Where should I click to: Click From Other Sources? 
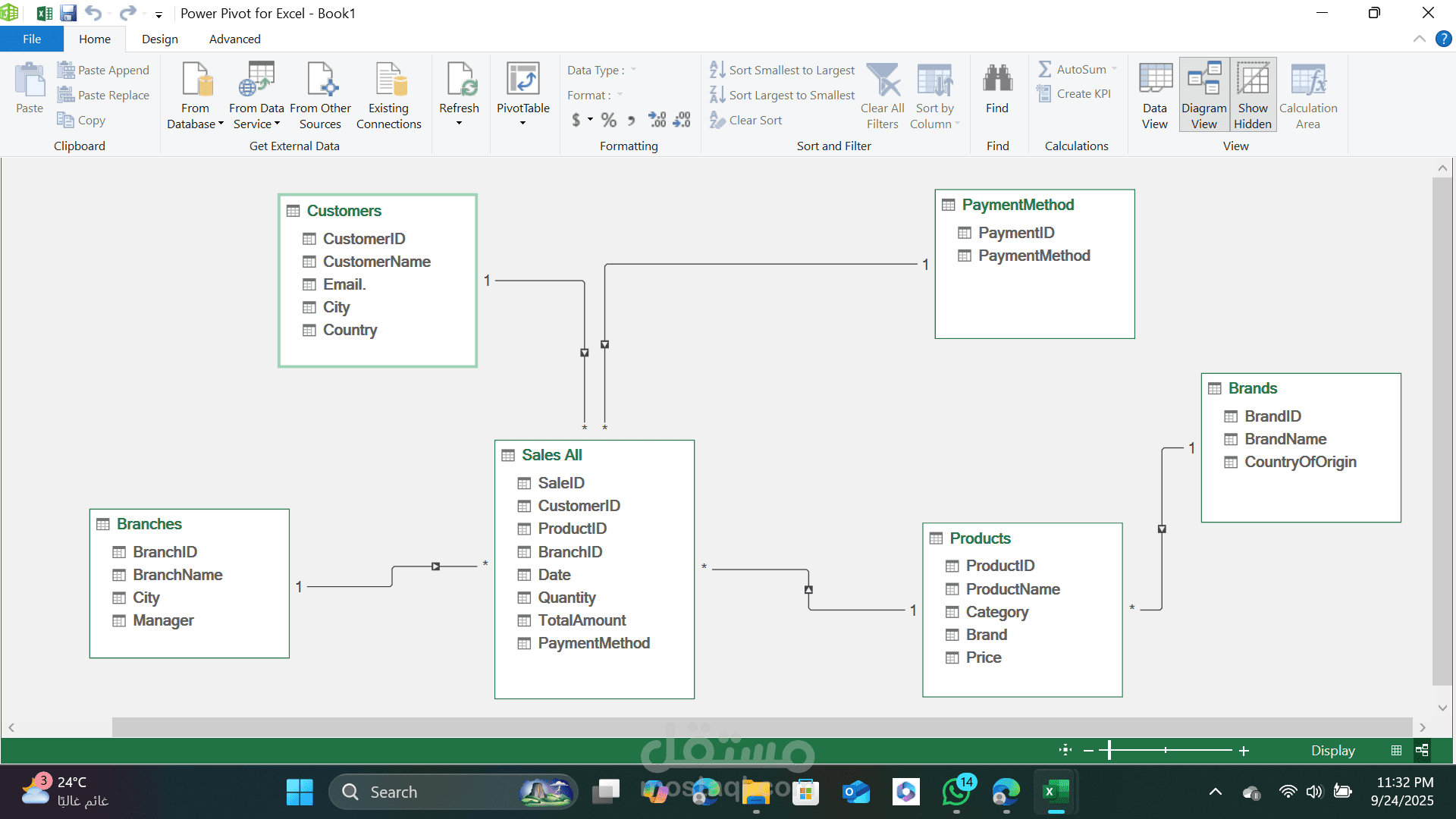tap(320, 96)
